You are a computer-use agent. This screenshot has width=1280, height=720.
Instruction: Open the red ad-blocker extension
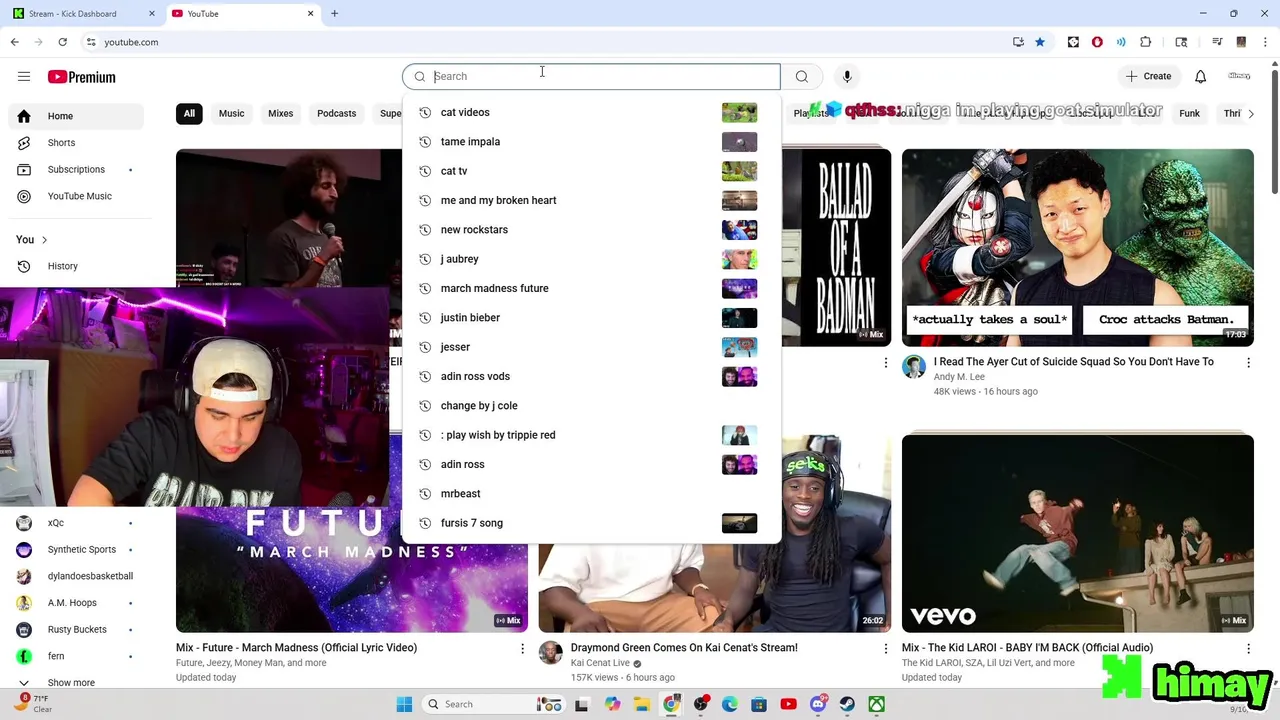(x=1097, y=42)
